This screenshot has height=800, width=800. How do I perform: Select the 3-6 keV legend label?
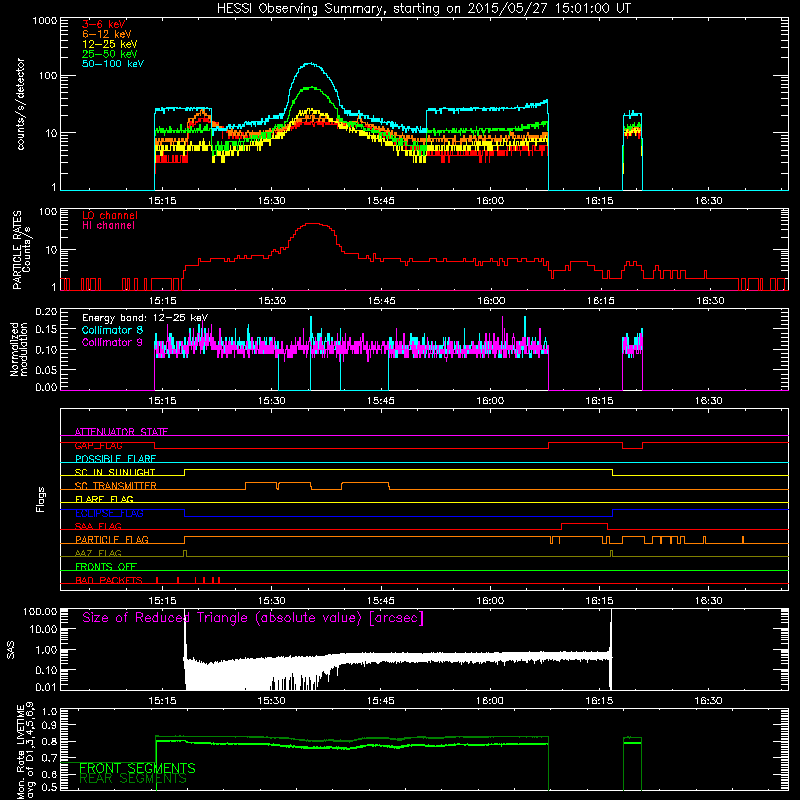click(x=104, y=24)
